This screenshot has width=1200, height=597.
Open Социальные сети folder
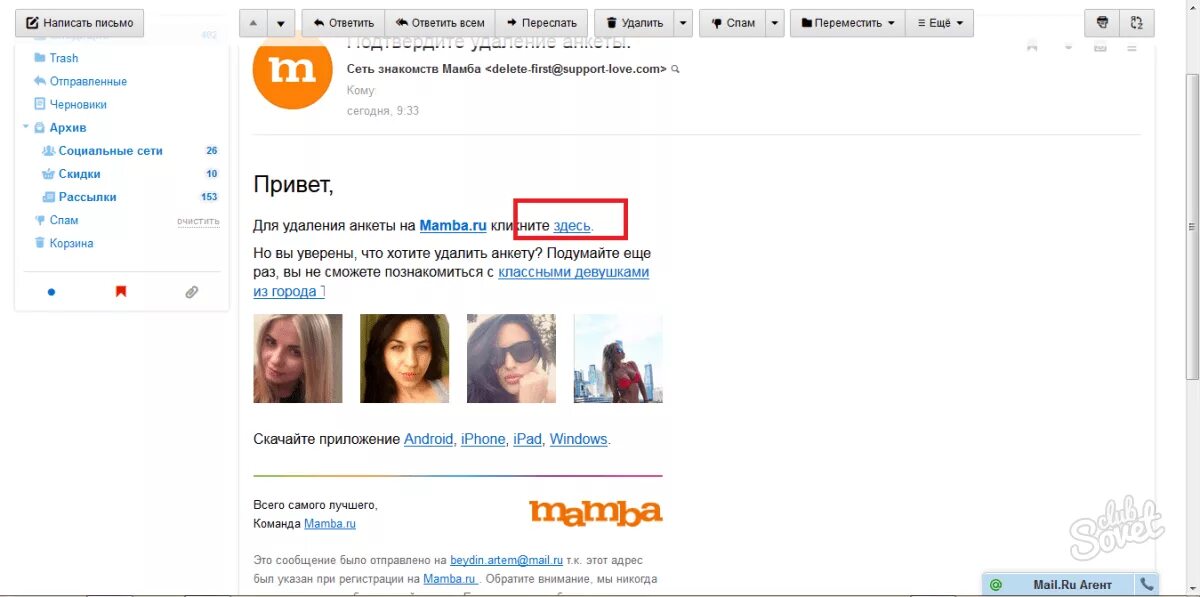point(111,151)
